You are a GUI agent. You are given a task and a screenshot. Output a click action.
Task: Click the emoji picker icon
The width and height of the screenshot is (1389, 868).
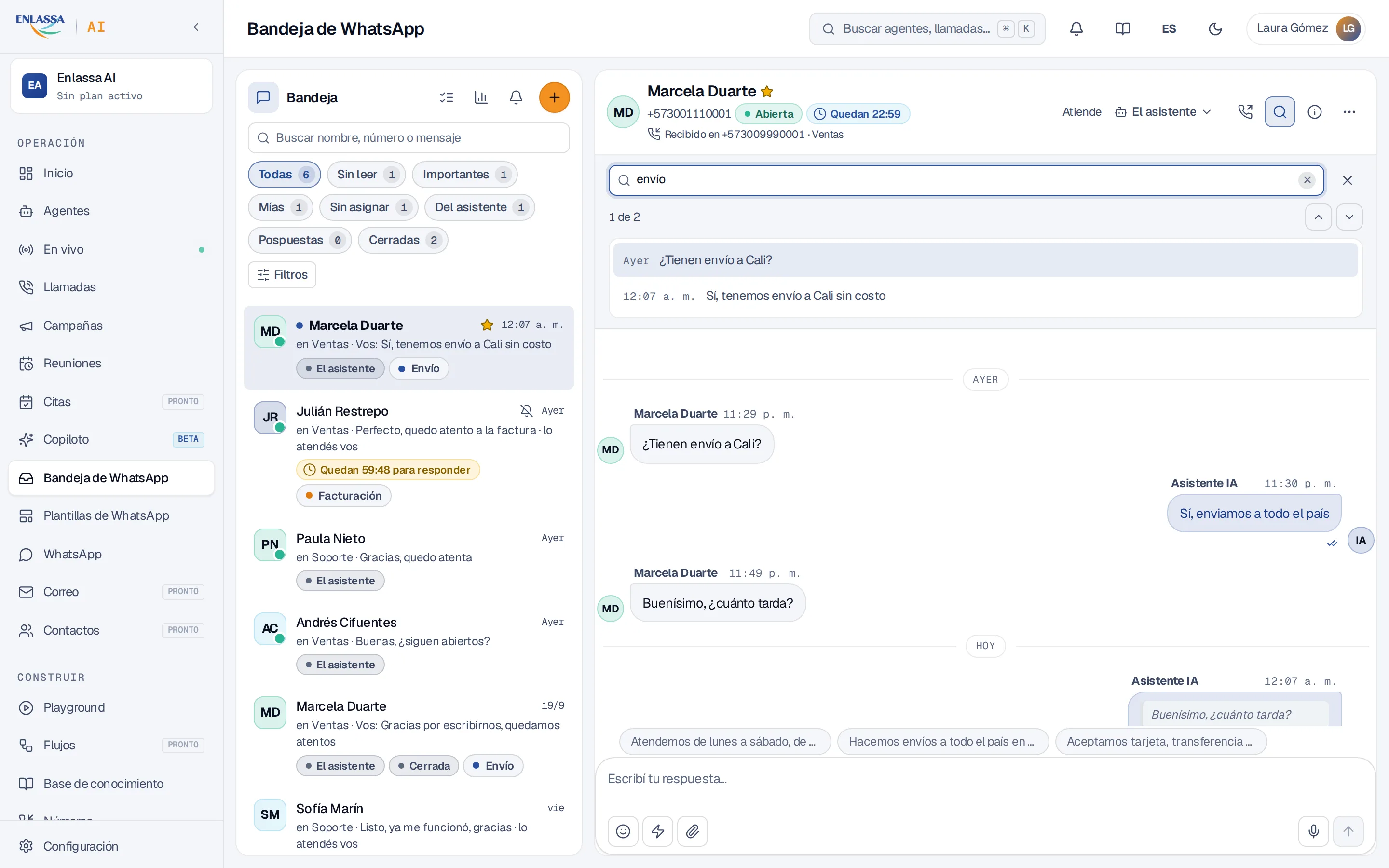(x=623, y=831)
